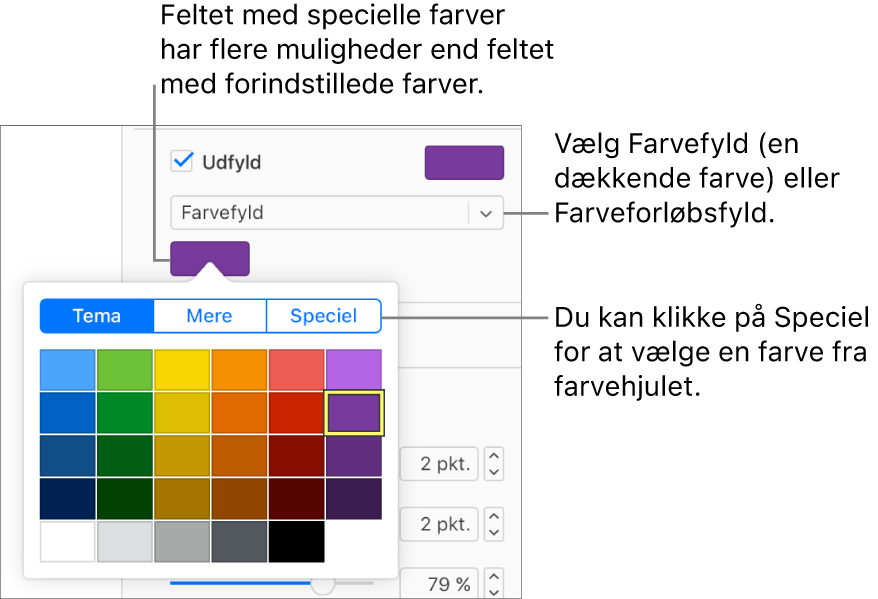Click the opacity slider handle

point(322,583)
